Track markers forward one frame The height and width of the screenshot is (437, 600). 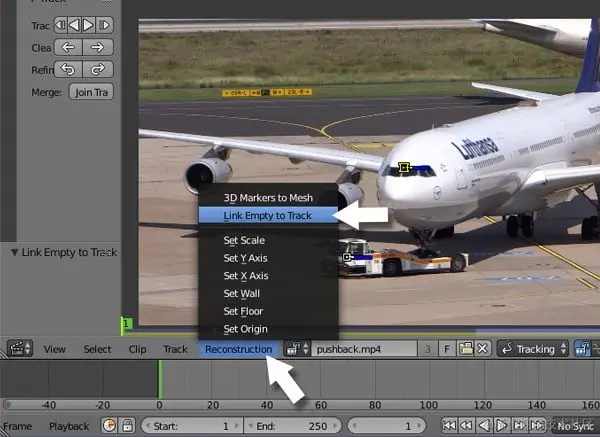pos(104,25)
